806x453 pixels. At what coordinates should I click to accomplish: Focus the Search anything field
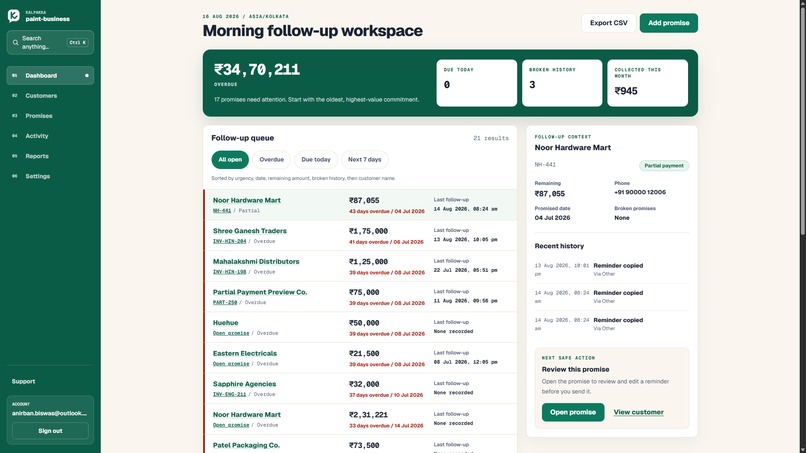point(50,43)
